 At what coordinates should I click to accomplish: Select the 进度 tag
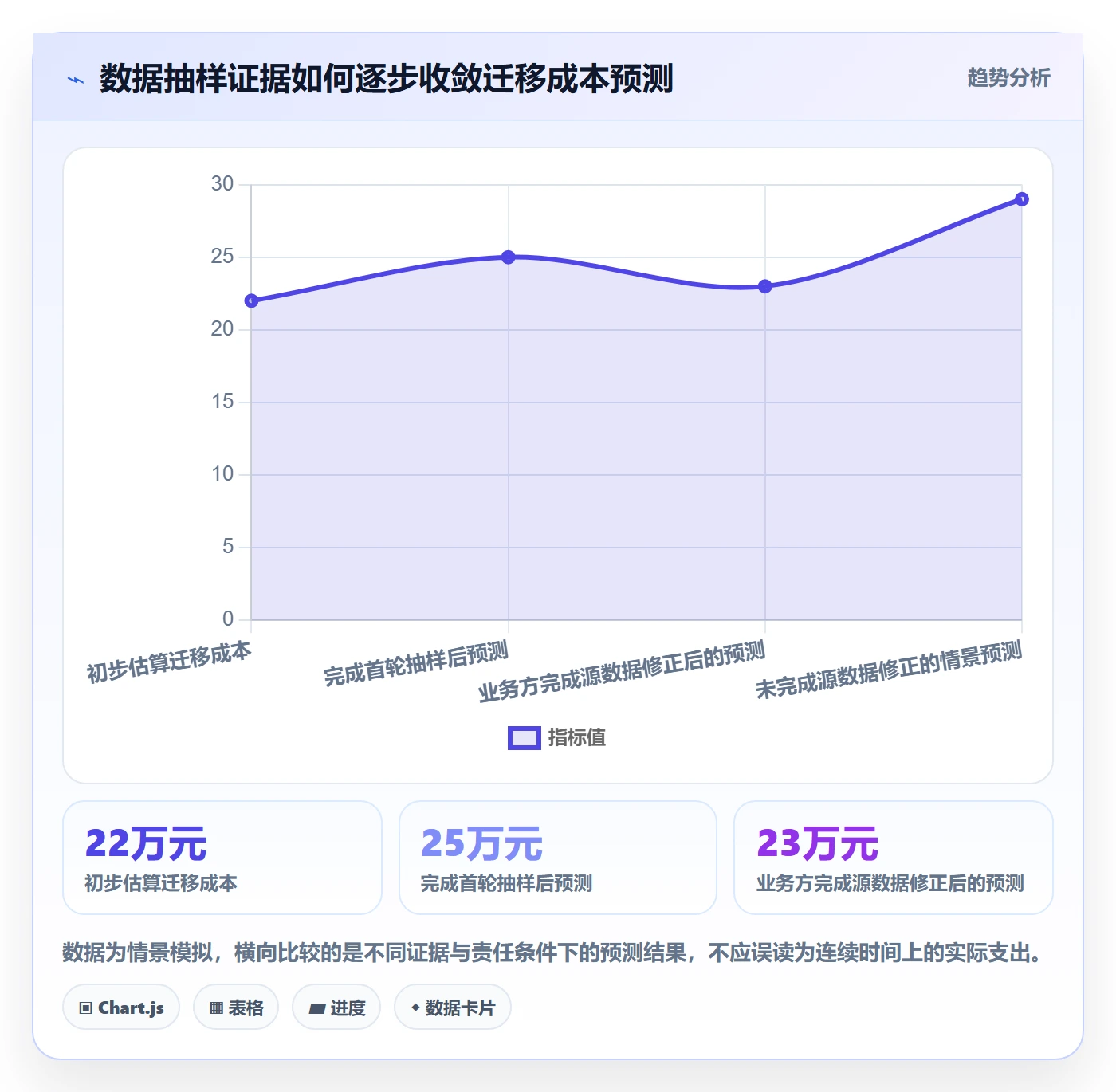(336, 1008)
